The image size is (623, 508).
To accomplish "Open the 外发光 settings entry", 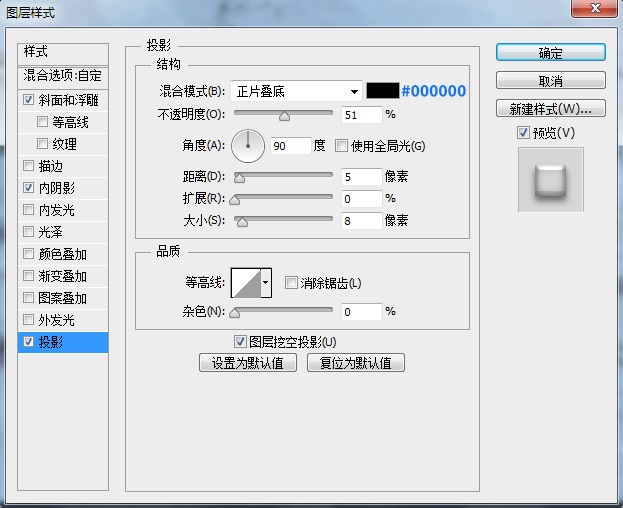I will point(56,320).
